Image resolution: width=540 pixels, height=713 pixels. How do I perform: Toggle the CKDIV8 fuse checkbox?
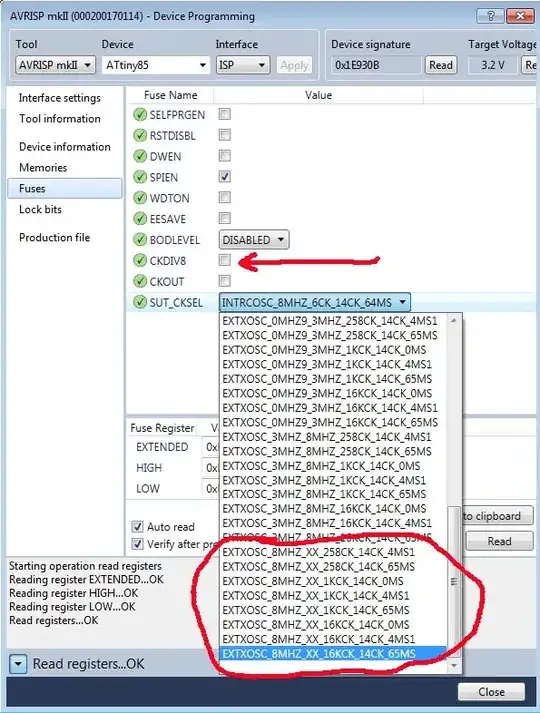[225, 260]
